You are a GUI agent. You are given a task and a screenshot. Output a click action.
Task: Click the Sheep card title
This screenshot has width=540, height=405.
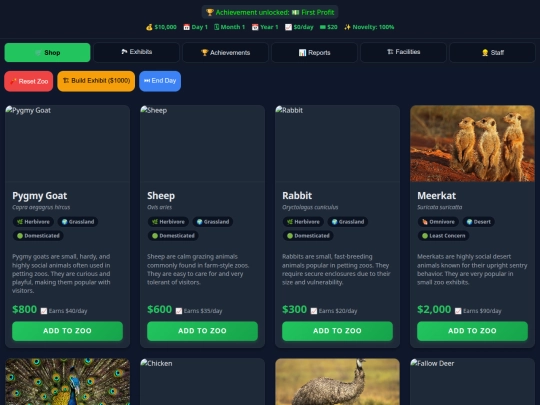161,196
